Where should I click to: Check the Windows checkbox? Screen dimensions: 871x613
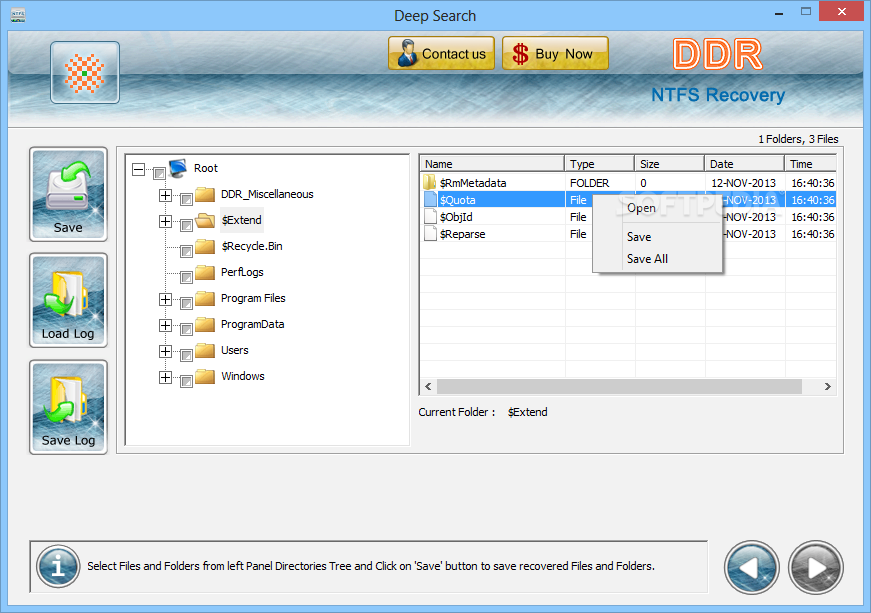[x=187, y=381]
